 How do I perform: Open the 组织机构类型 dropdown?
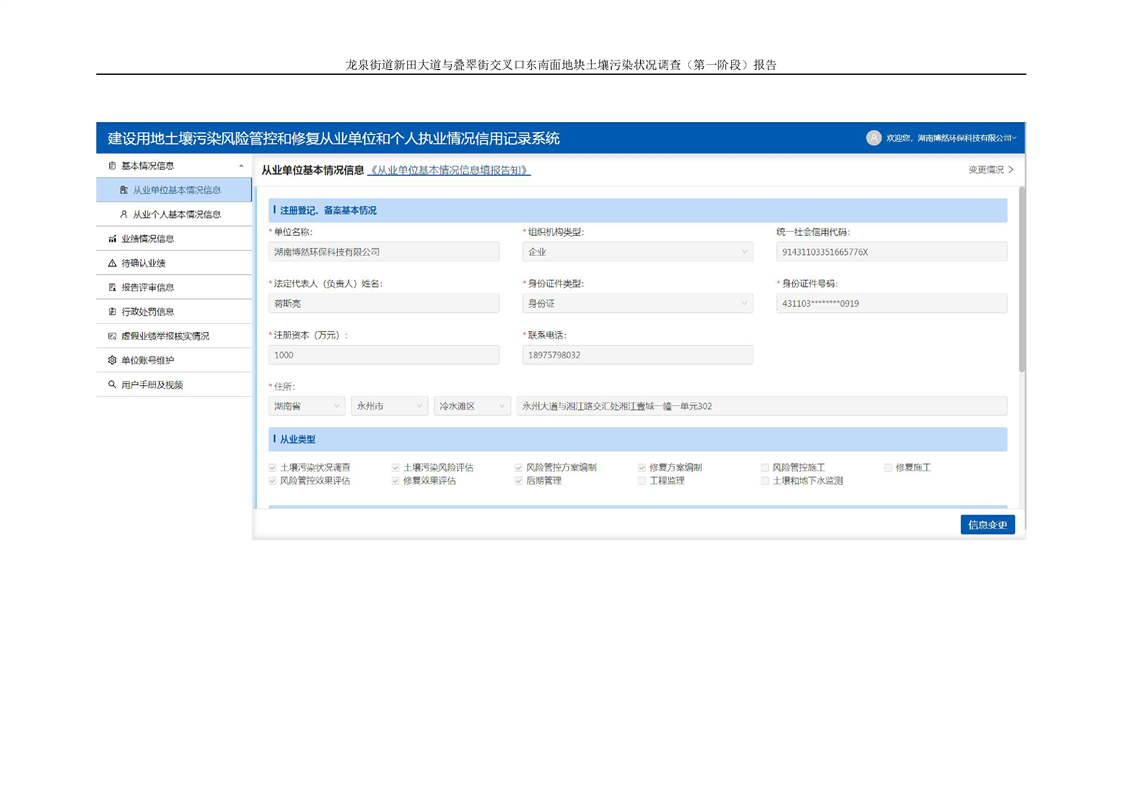pyautogui.click(x=637, y=252)
